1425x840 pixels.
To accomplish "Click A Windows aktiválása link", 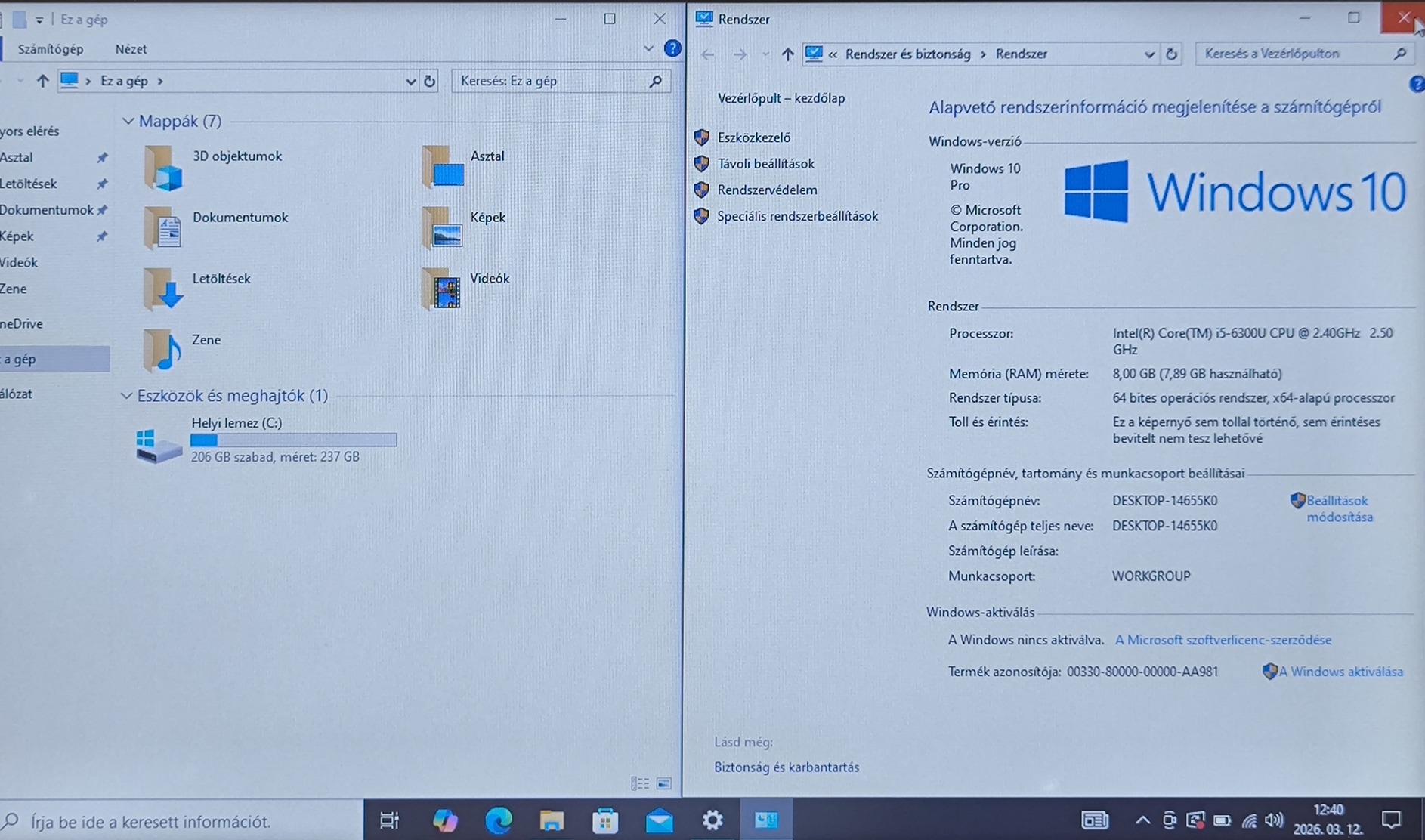I will pos(1340,672).
